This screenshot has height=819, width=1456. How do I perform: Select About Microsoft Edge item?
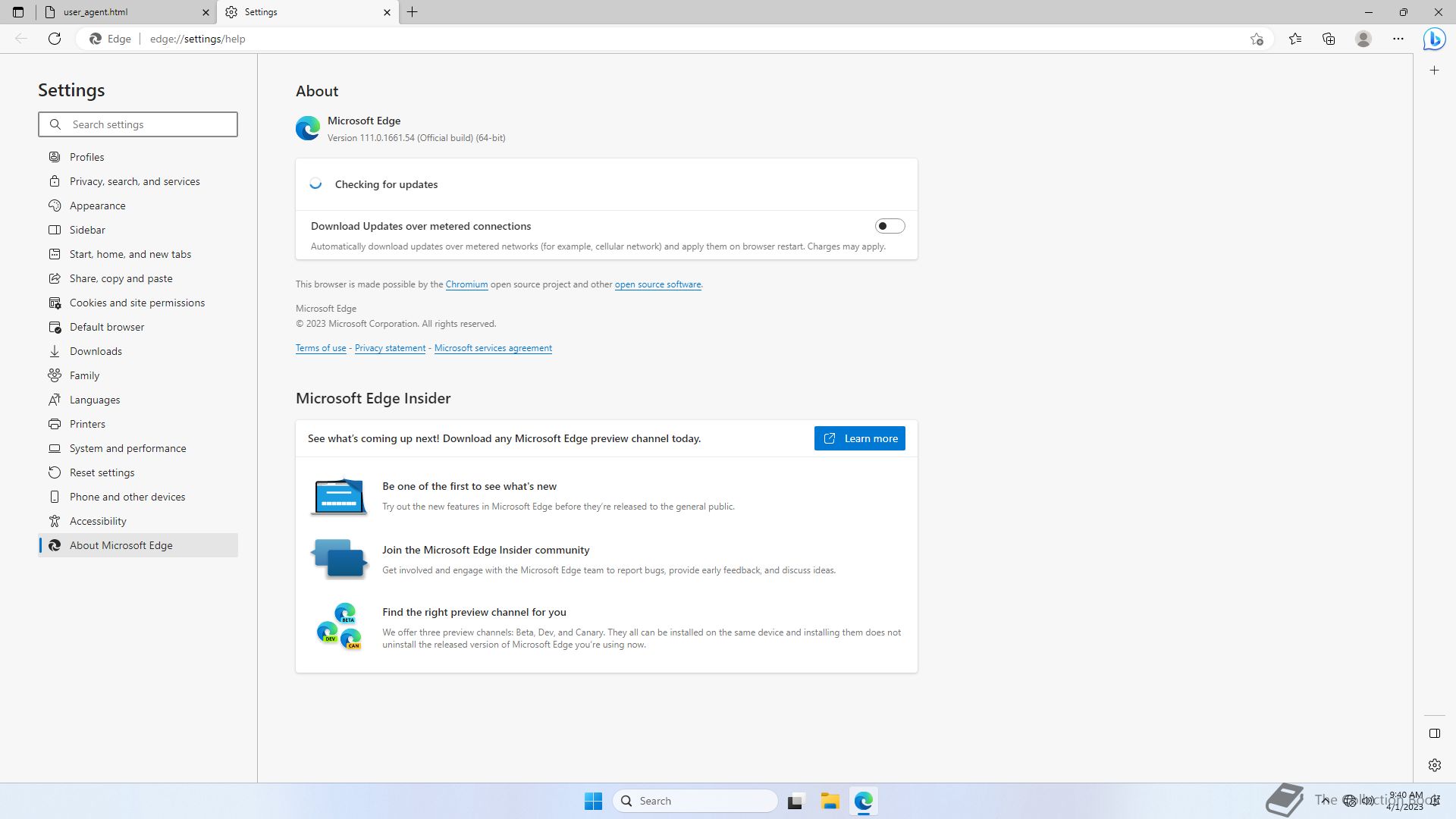tap(138, 545)
